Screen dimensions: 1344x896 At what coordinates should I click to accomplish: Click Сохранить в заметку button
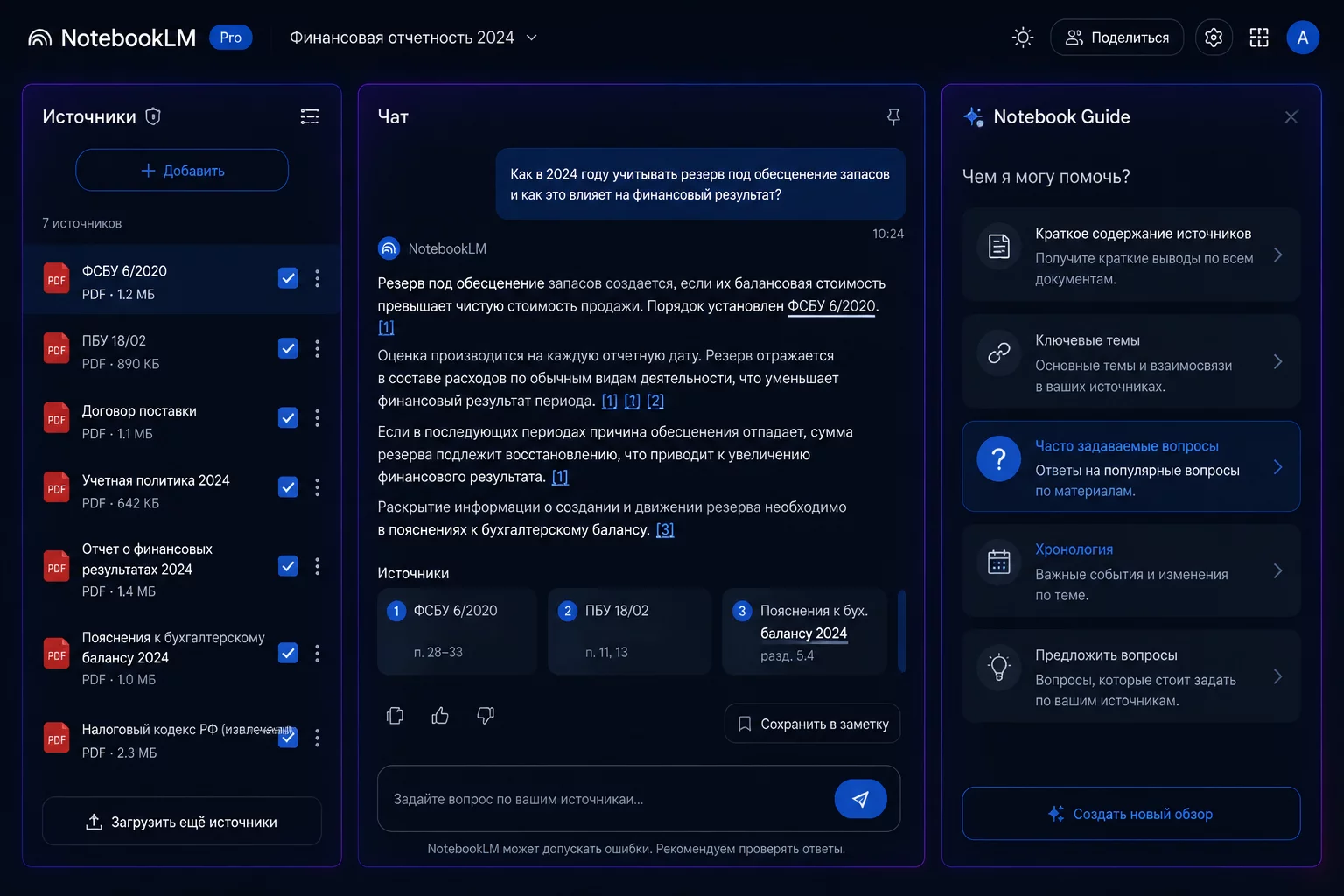click(x=812, y=724)
